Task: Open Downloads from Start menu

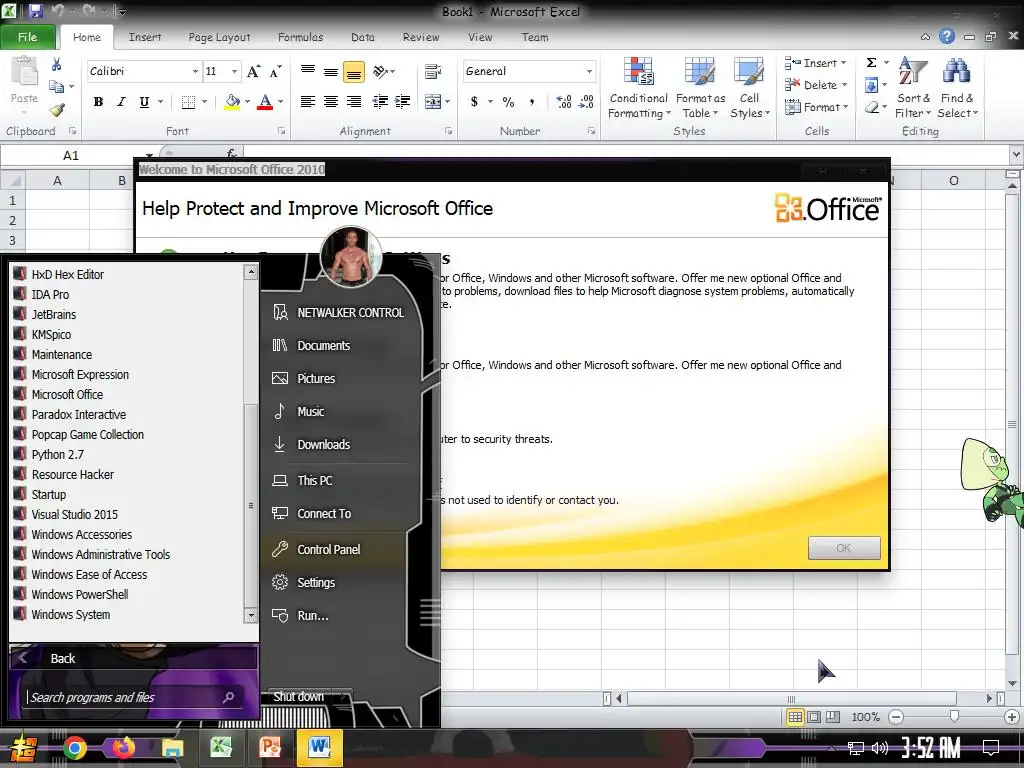Action: pyautogui.click(x=323, y=444)
